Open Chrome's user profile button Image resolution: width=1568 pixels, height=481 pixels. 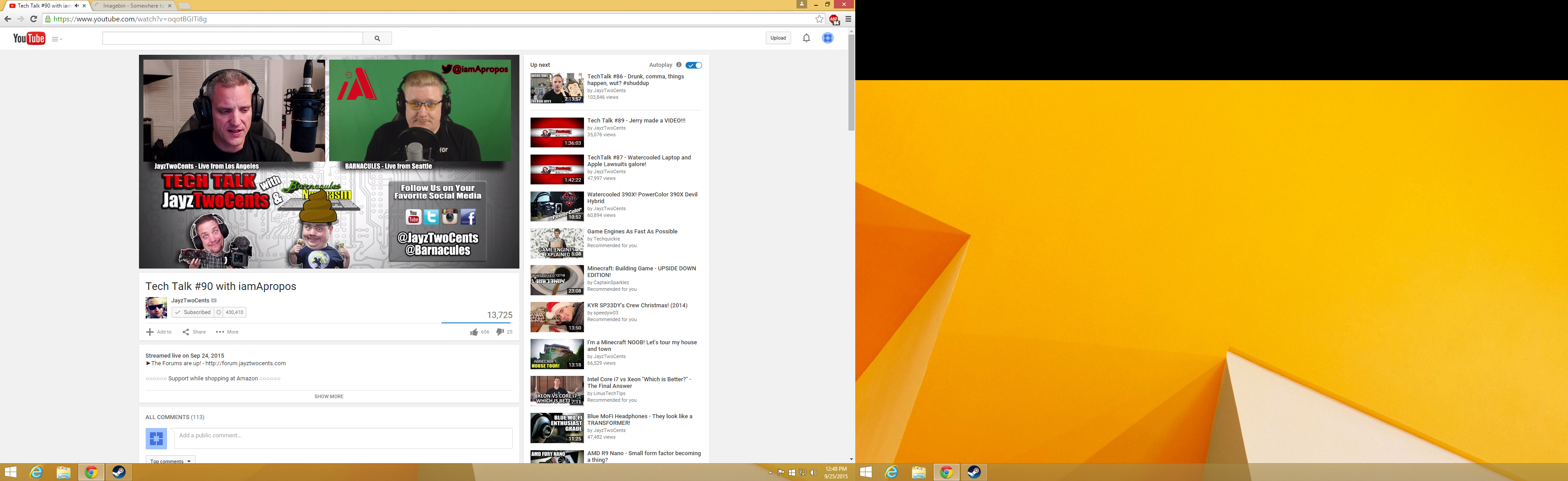coord(802,4)
